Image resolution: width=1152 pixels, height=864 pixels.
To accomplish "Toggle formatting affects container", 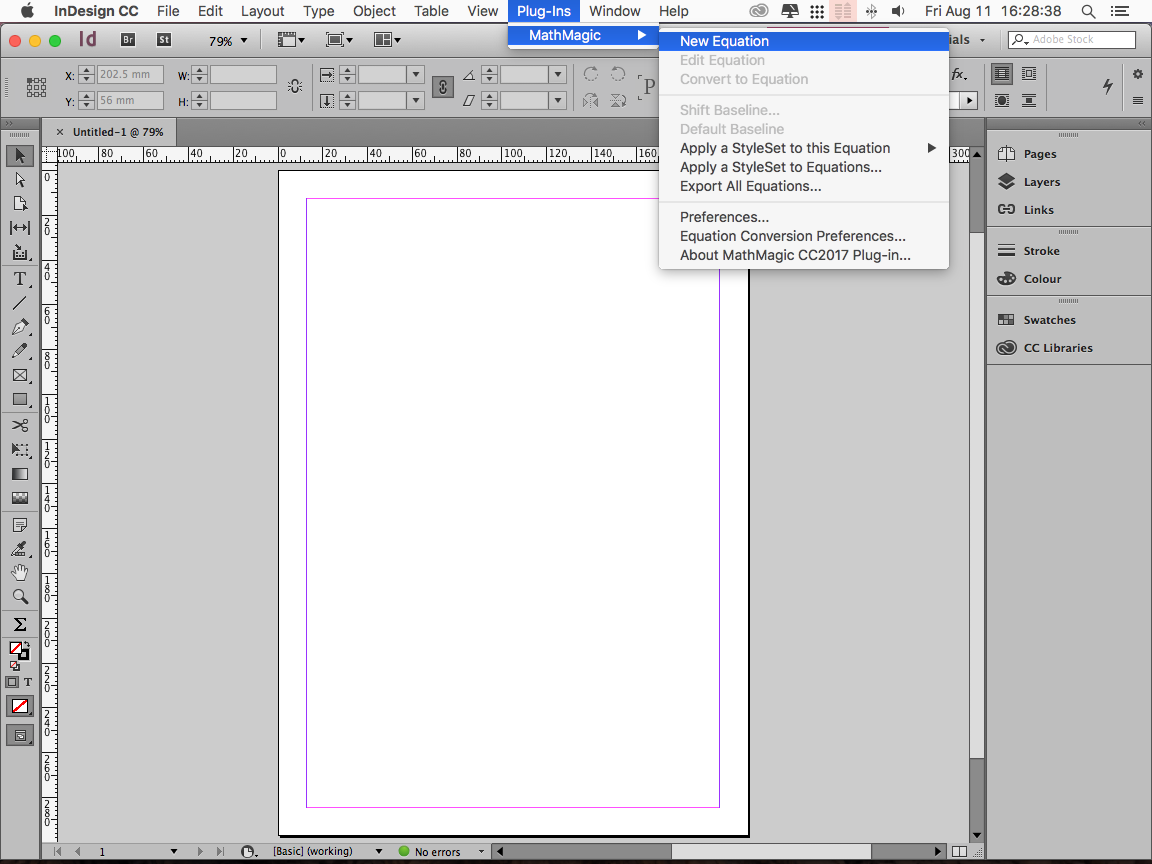I will click(12, 682).
